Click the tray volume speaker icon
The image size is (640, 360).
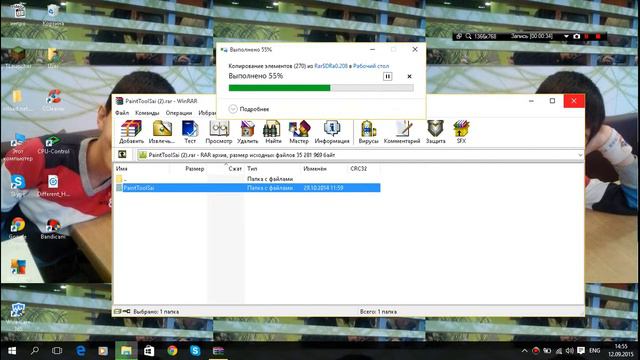pos(570,351)
